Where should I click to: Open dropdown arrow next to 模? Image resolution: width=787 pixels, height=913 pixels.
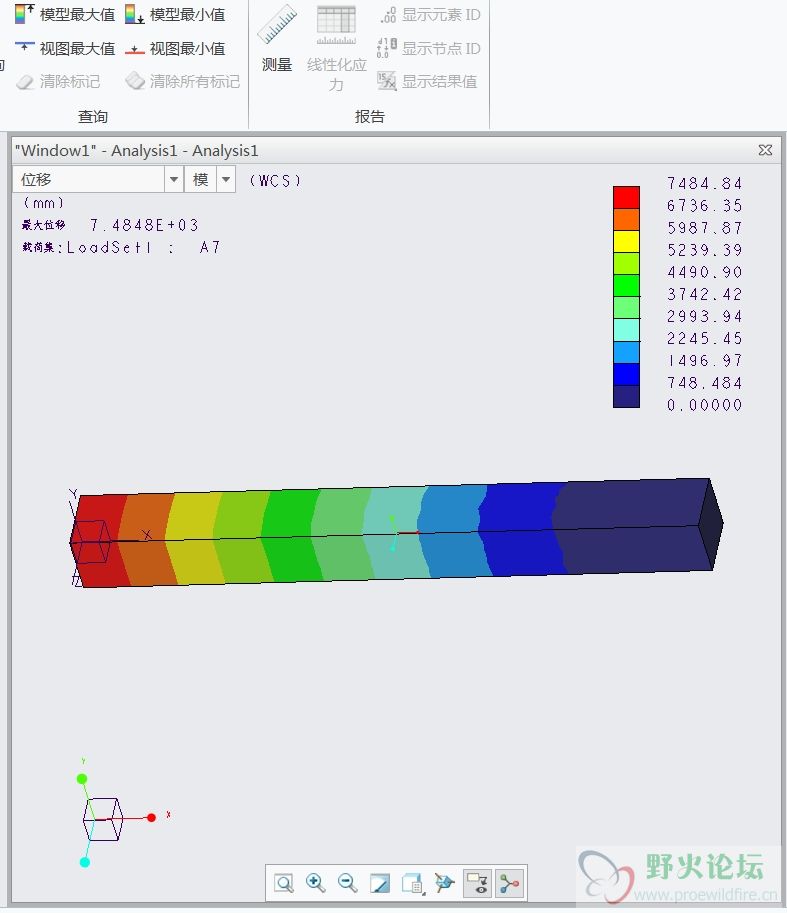(226, 179)
